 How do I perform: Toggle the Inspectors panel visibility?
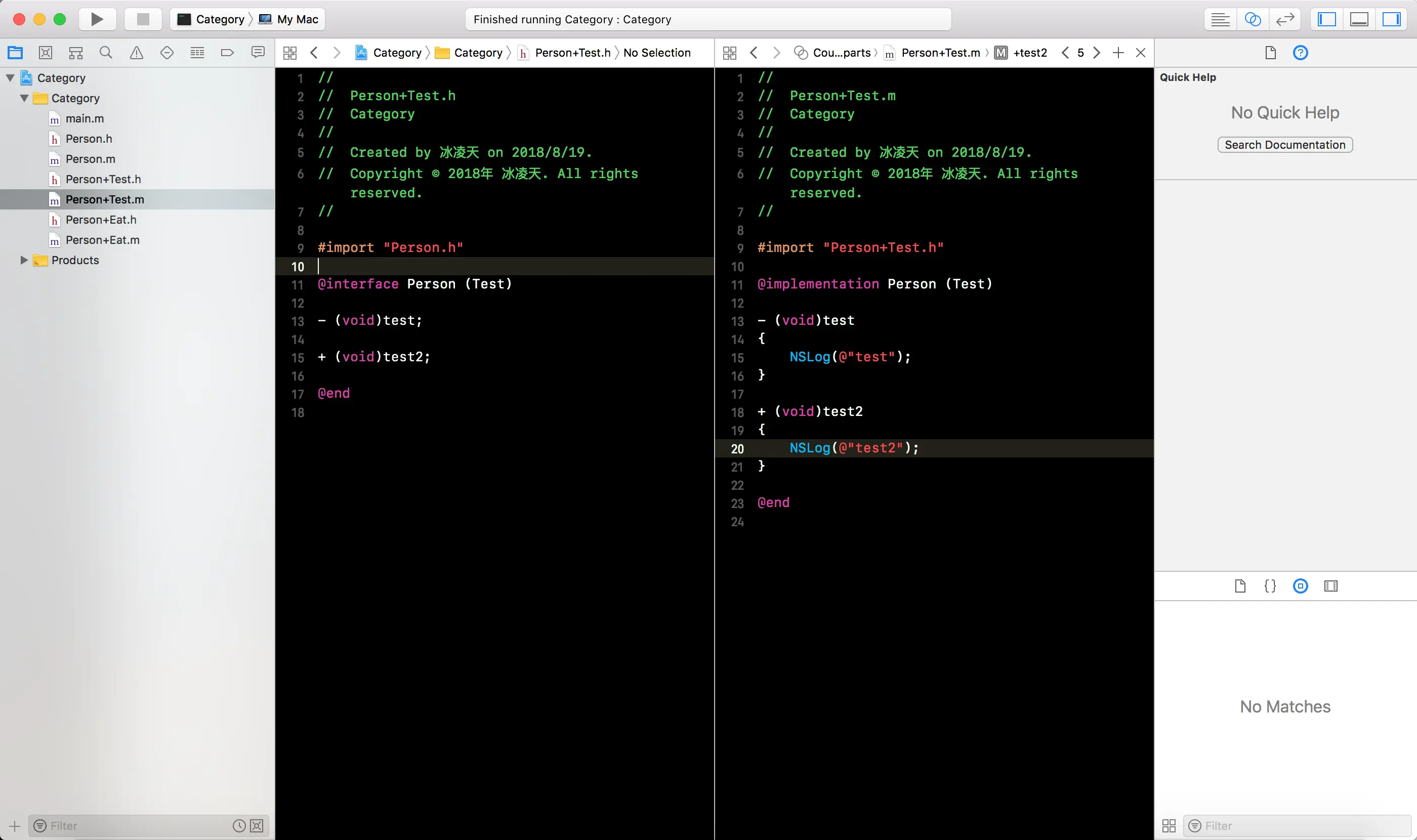(1391, 19)
